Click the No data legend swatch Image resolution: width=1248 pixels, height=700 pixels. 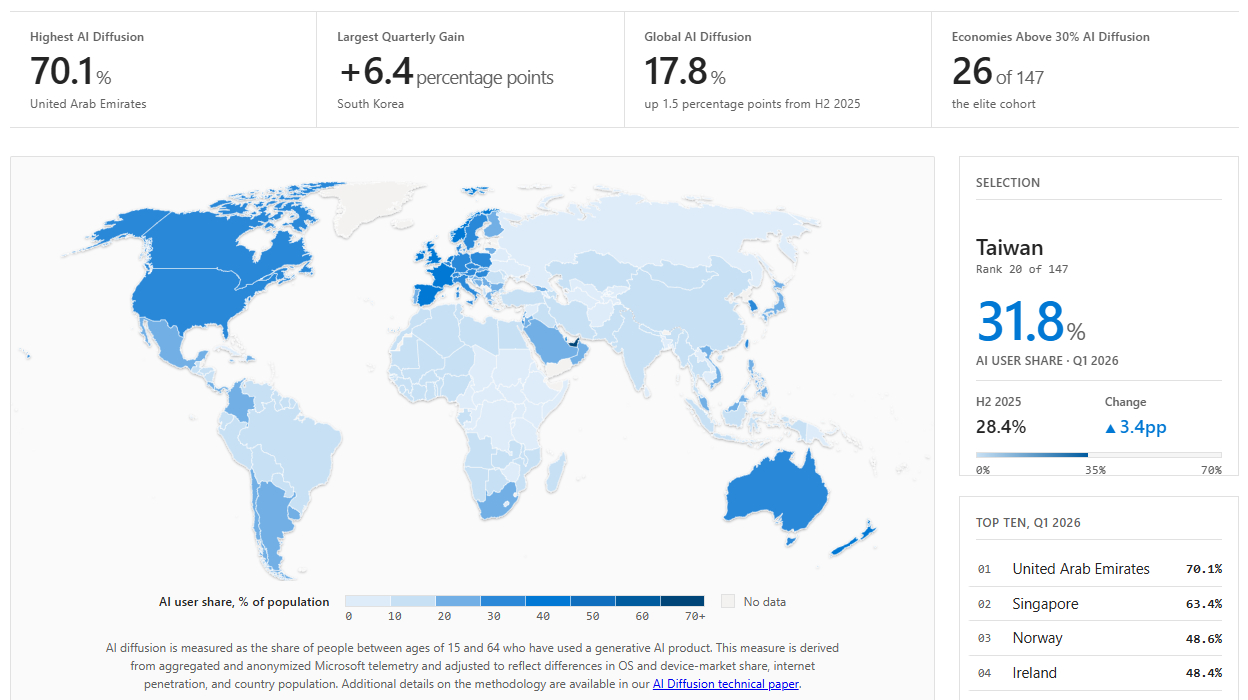(728, 601)
